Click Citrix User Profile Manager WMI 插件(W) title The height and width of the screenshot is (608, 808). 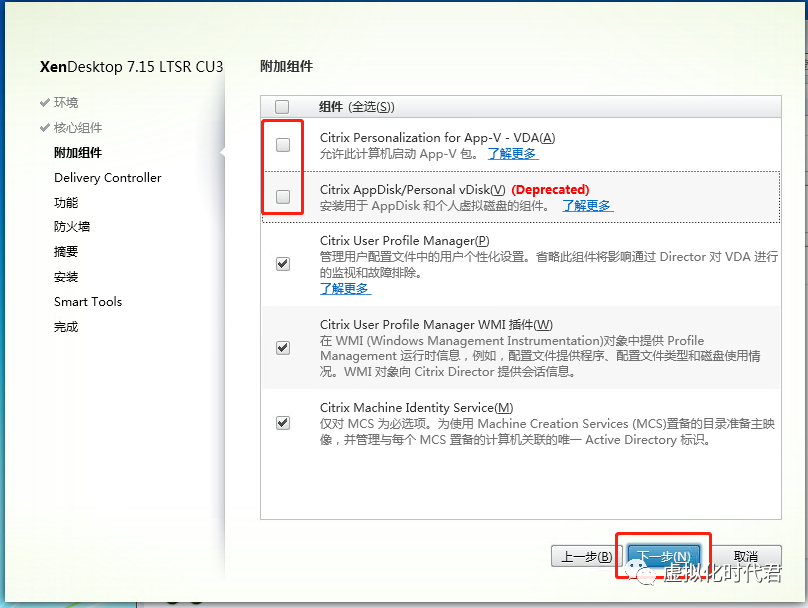coord(436,325)
